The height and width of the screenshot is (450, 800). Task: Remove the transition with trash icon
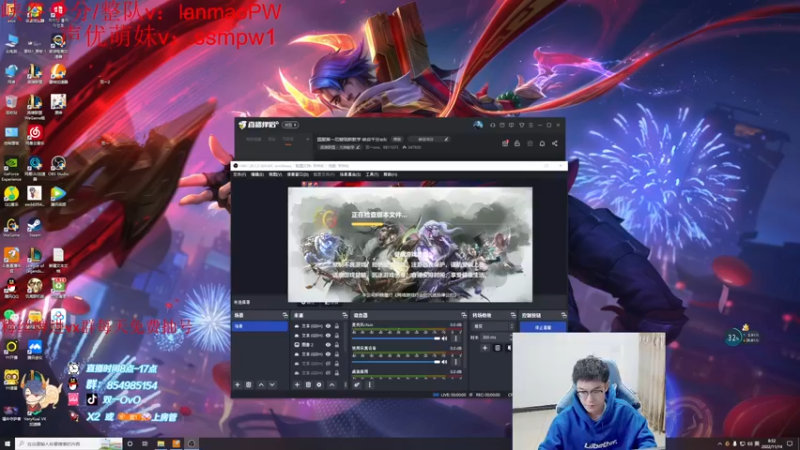pyautogui.click(x=498, y=348)
